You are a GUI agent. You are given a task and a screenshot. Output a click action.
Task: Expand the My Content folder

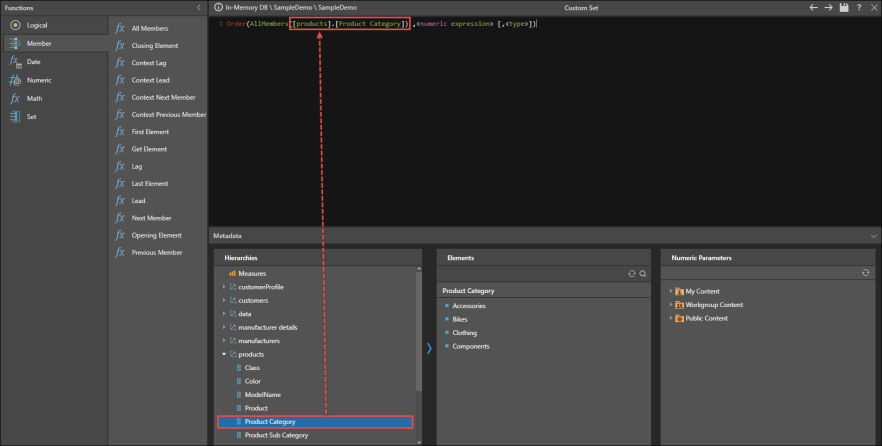pos(670,291)
